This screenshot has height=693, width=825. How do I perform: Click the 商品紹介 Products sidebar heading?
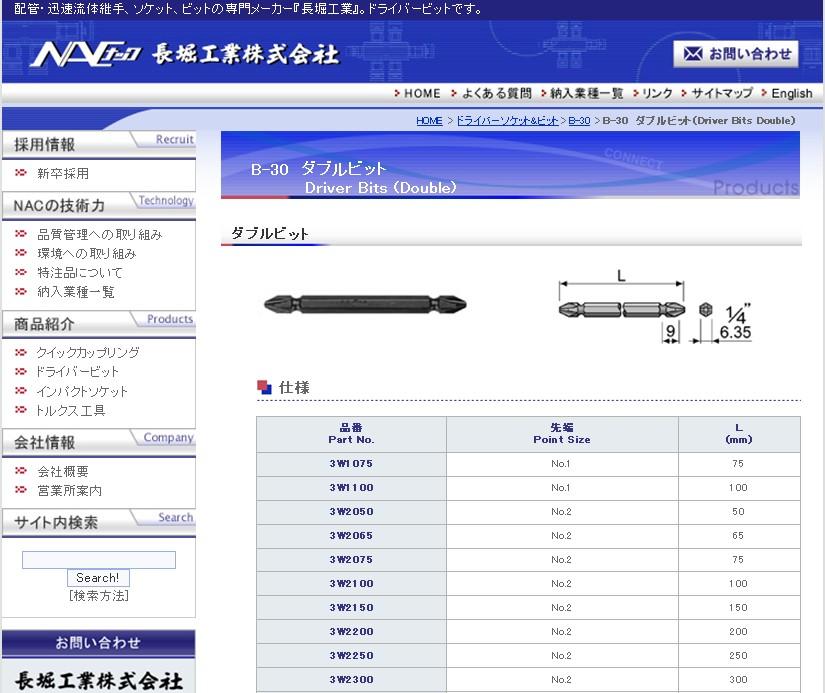[x=99, y=323]
